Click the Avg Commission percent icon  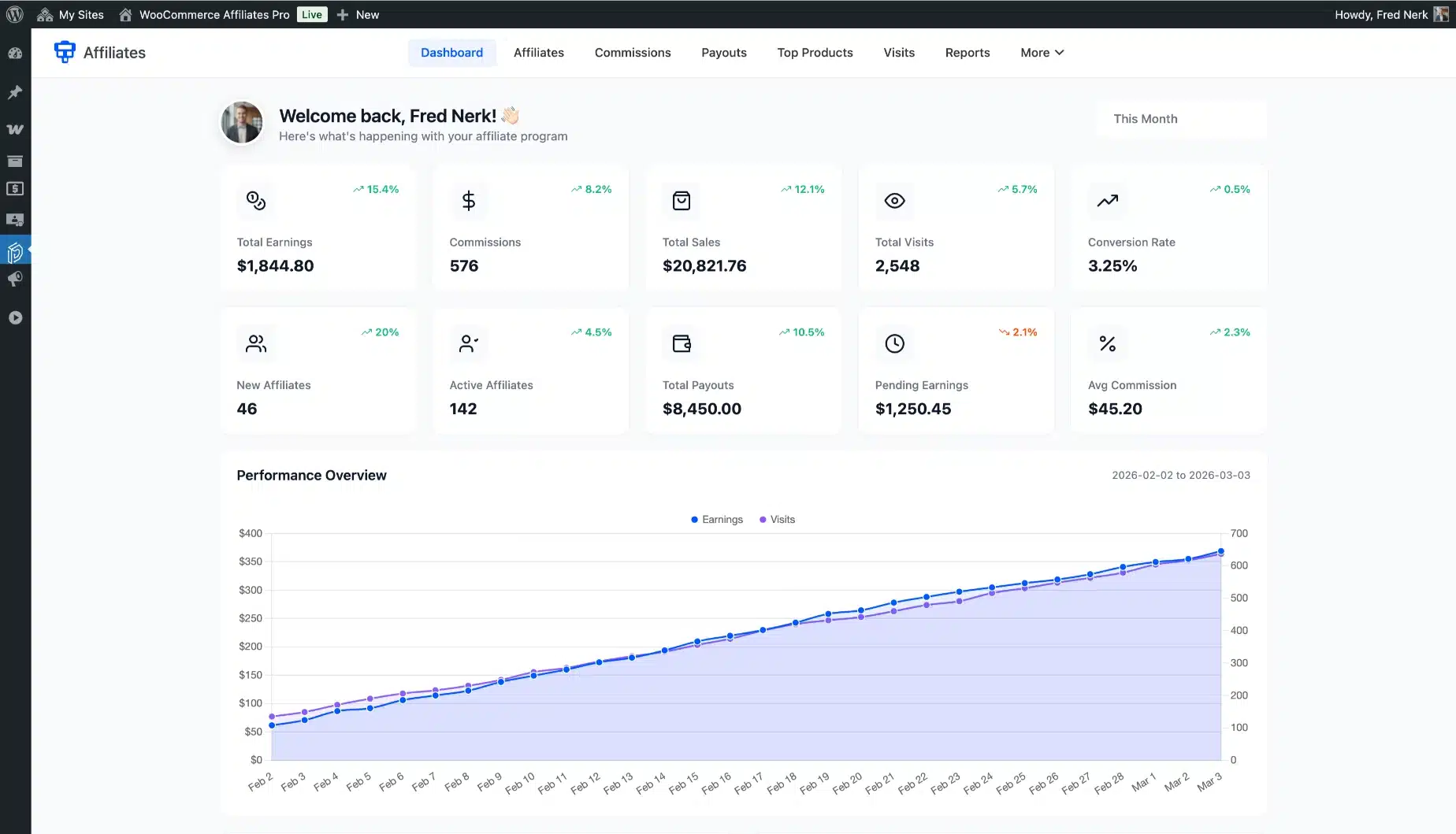tap(1107, 343)
